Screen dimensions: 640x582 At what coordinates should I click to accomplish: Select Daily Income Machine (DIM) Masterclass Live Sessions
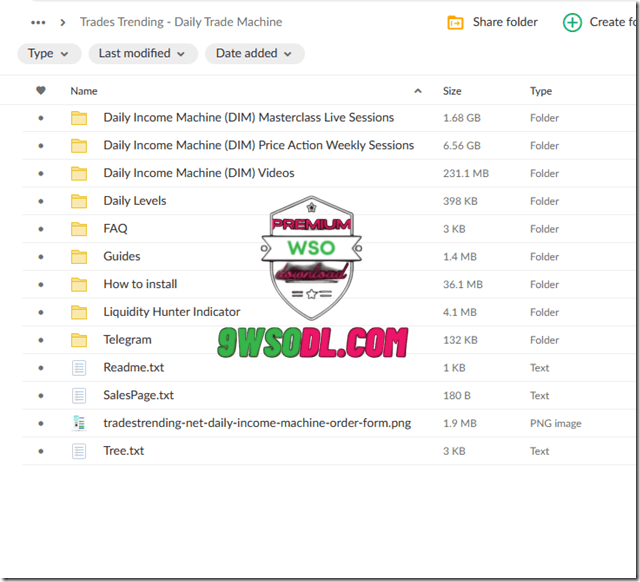click(x=249, y=118)
